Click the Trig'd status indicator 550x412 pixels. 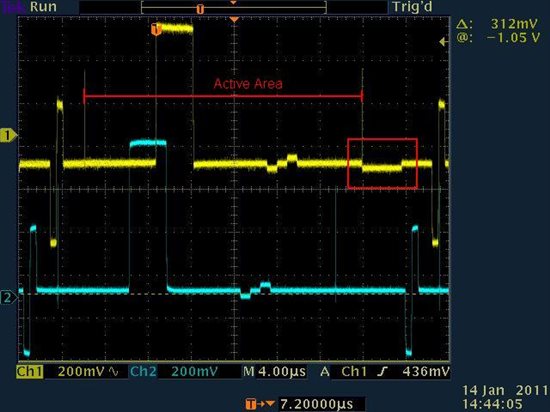412,7
